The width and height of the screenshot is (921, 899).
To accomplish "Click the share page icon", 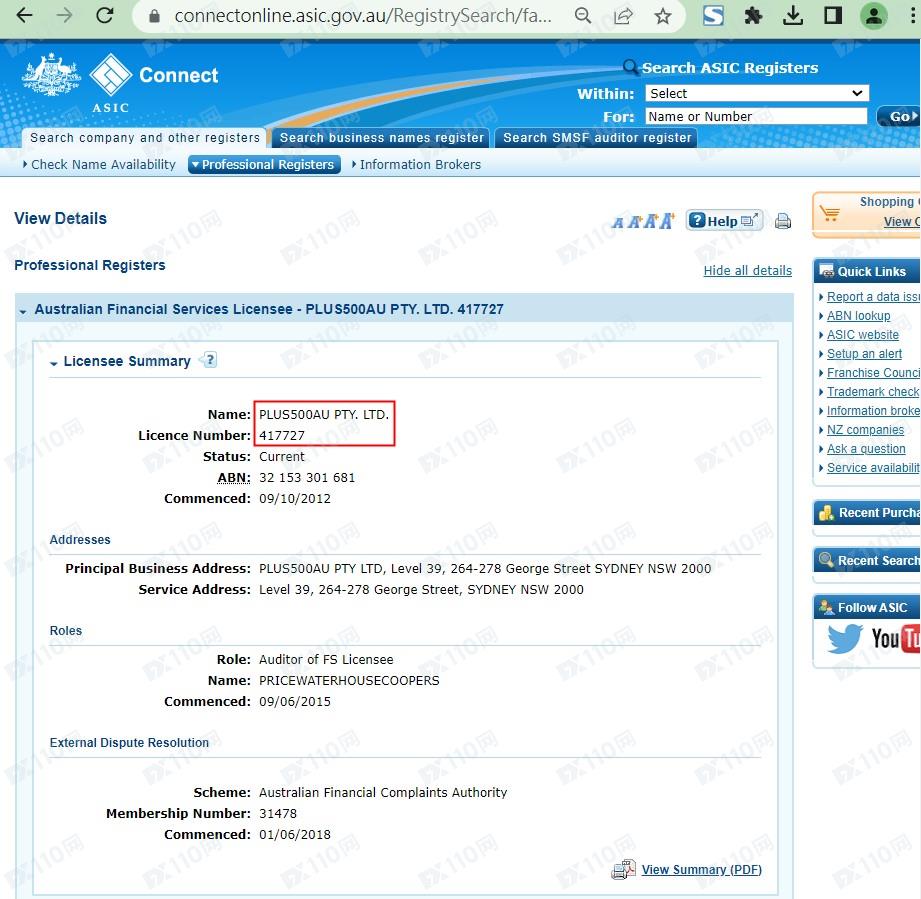I will point(623,16).
